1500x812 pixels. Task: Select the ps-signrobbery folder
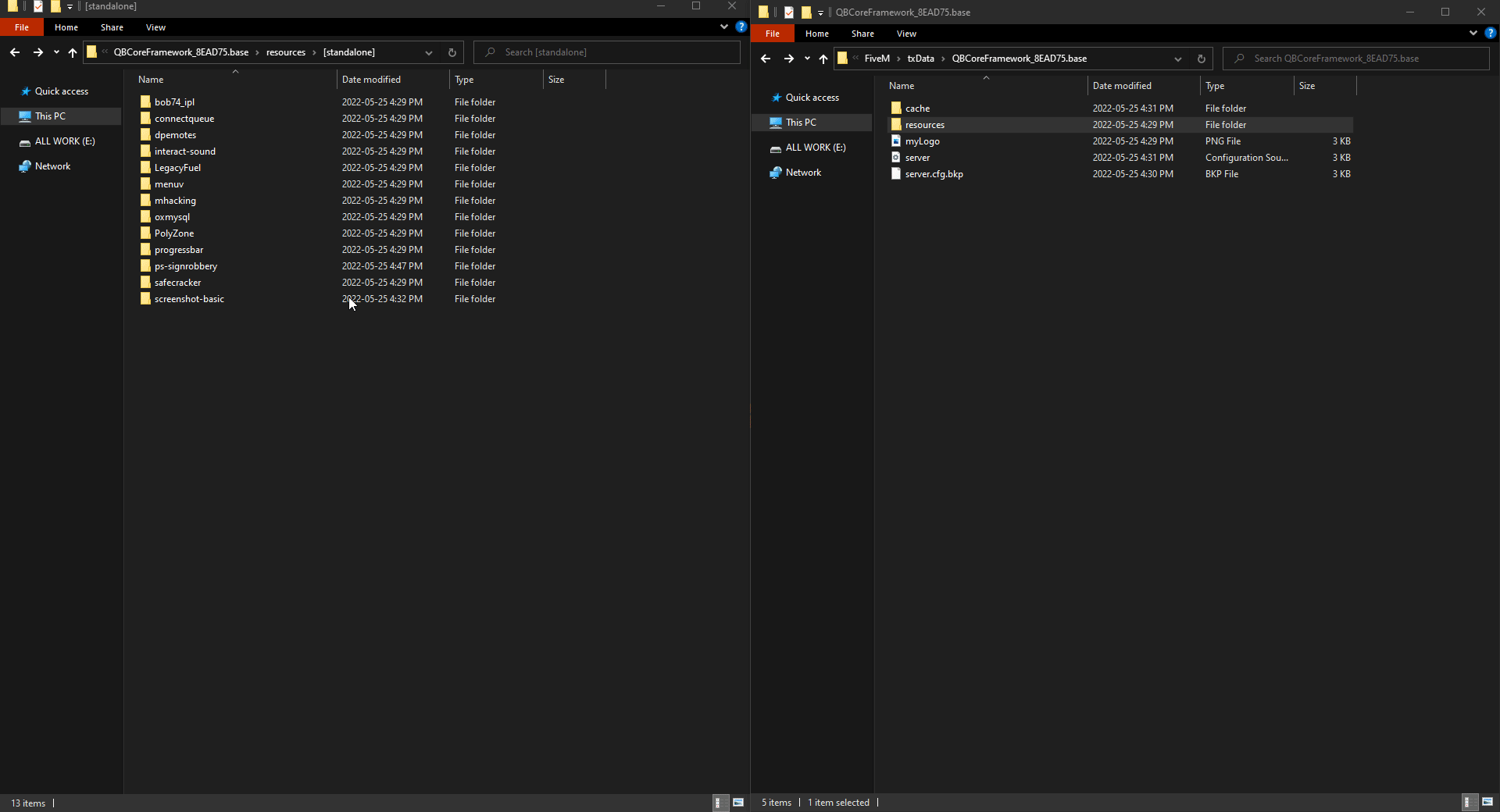(x=186, y=266)
